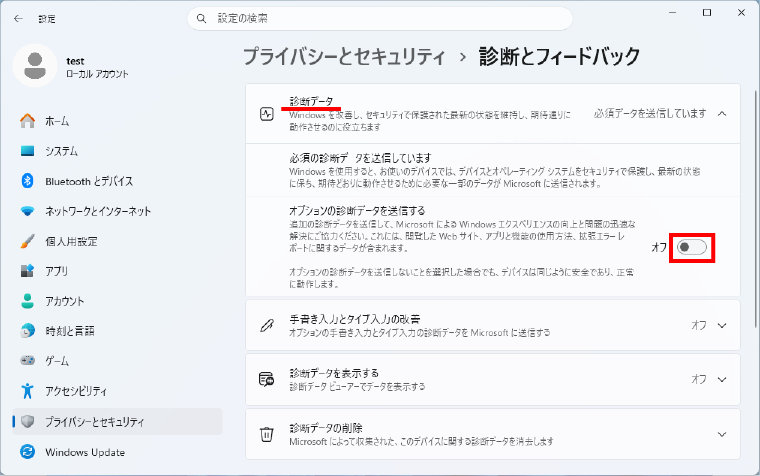
Task: Click the 診断データを表示する viewer icon
Action: 267,379
